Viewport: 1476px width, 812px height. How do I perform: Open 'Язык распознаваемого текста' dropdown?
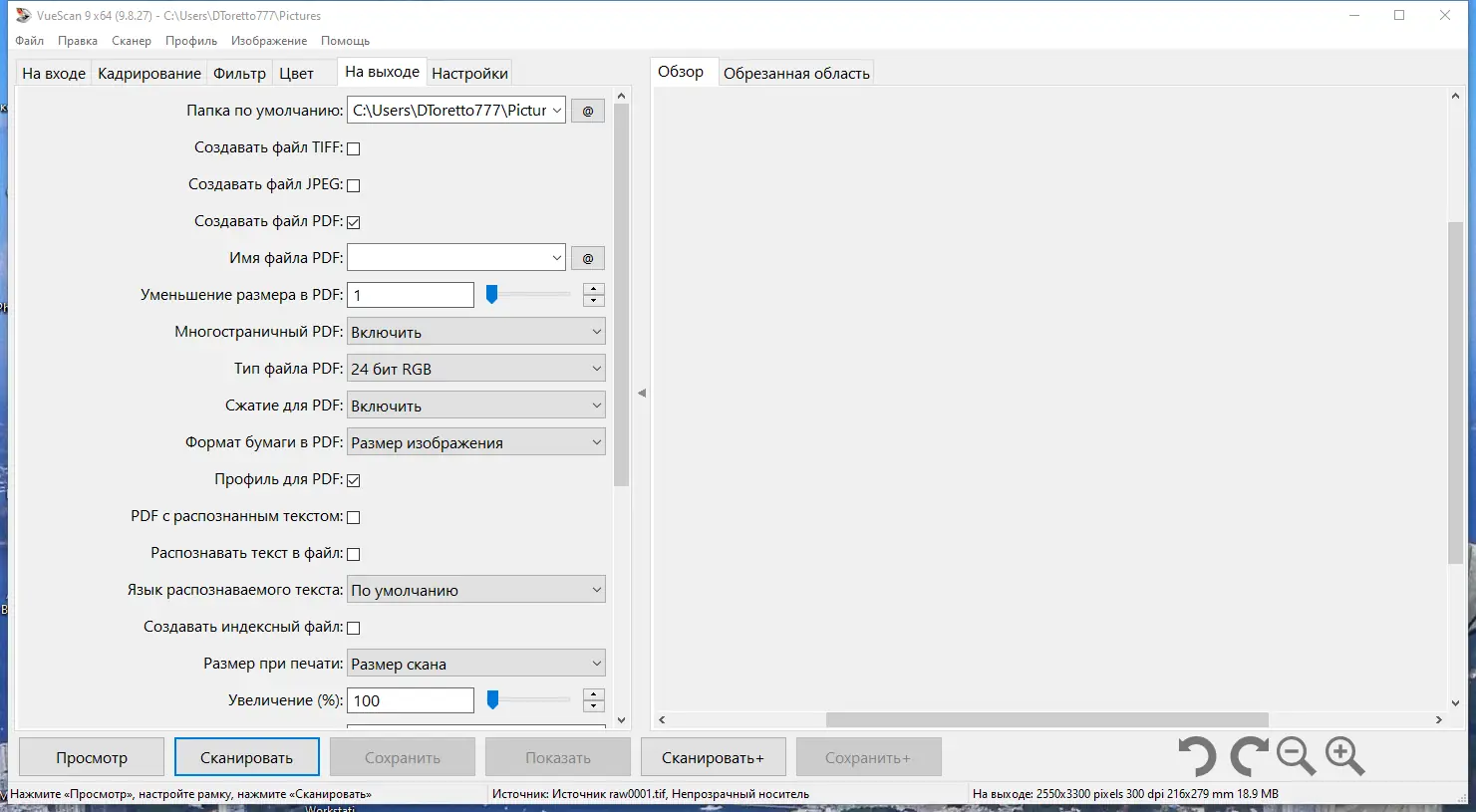coord(476,590)
